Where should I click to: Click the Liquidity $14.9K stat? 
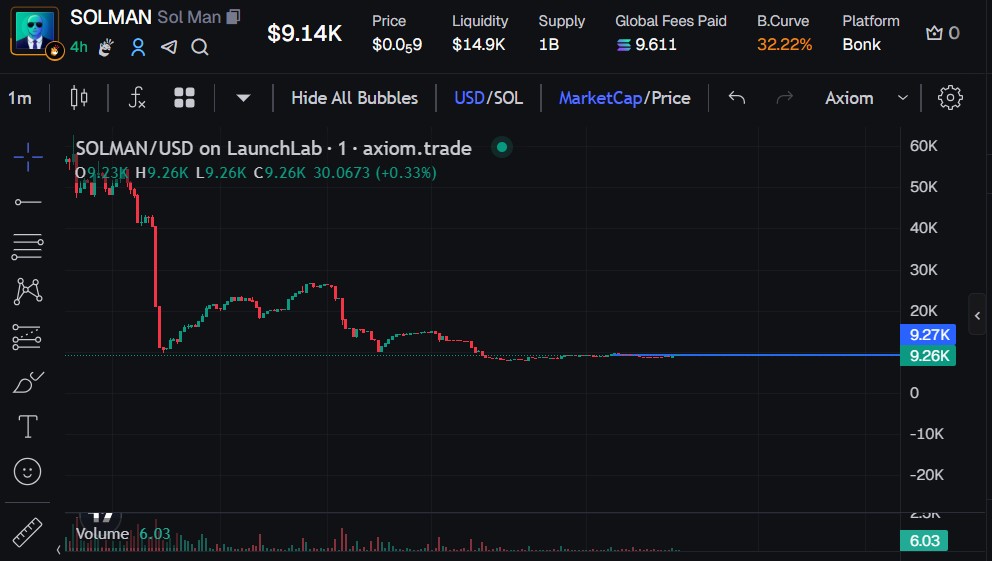tap(480, 33)
